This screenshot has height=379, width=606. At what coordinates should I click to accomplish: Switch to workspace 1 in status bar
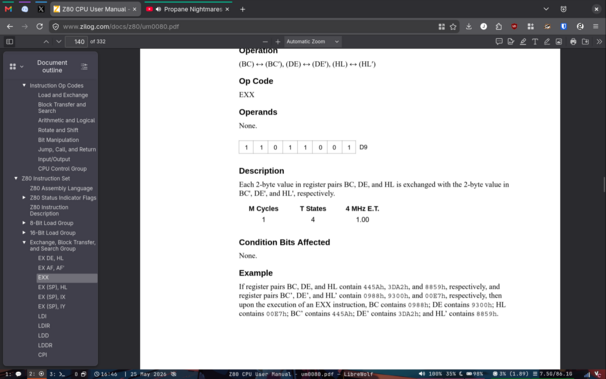tap(13, 374)
